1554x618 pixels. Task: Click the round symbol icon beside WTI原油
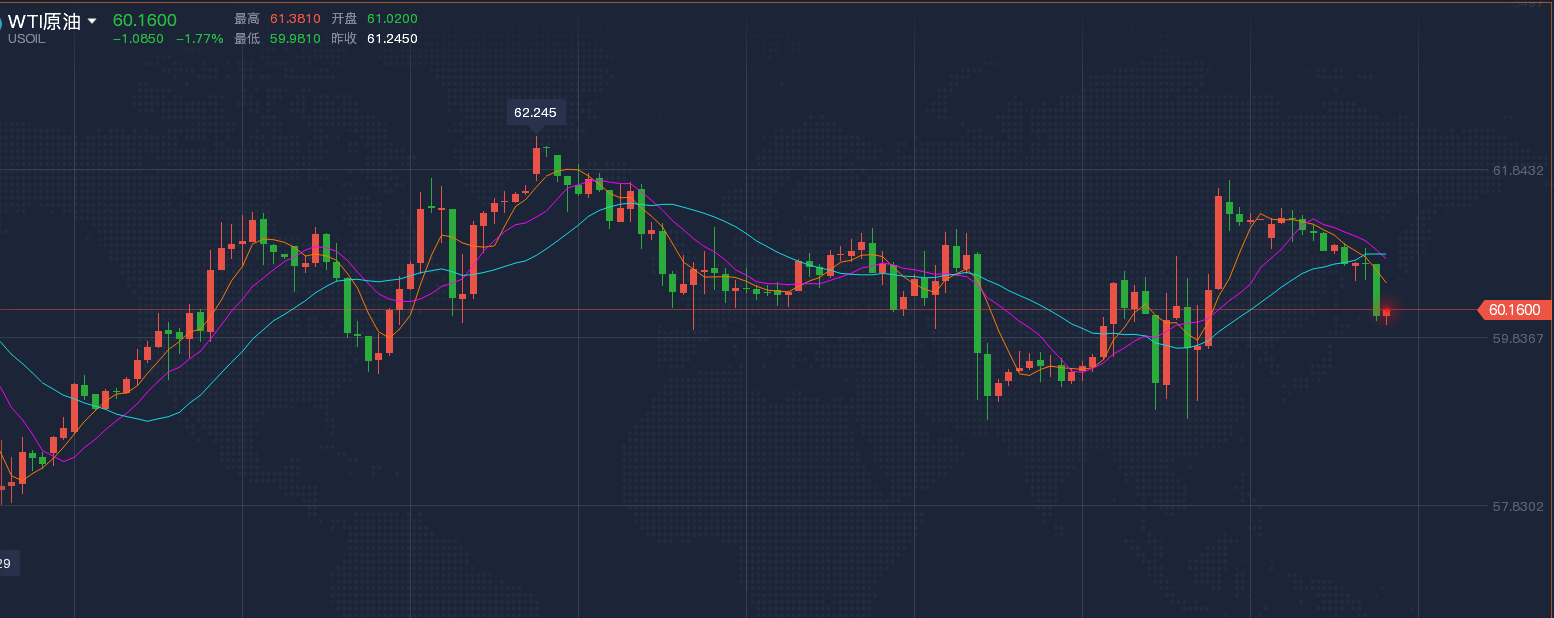(1, 21)
